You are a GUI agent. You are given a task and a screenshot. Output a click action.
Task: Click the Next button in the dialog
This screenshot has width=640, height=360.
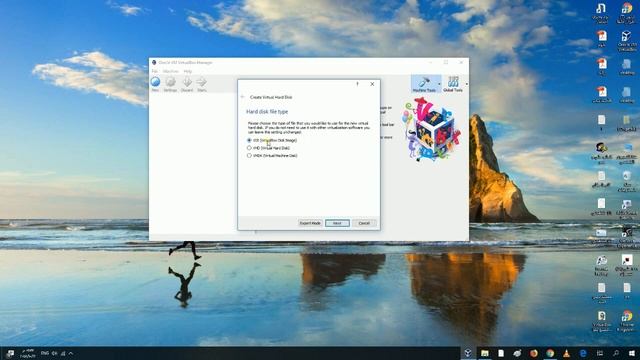point(337,223)
